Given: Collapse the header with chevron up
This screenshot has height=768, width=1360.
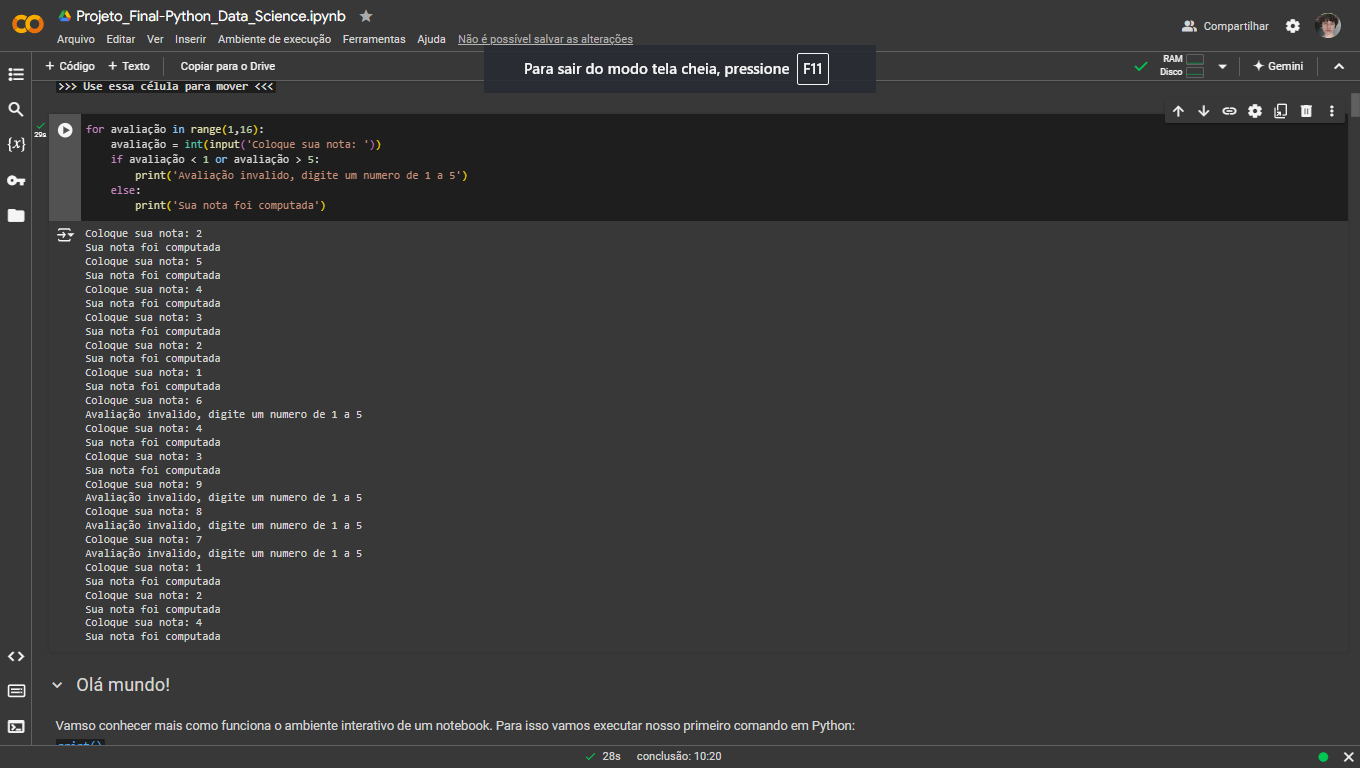Looking at the screenshot, I should coord(1339,66).
